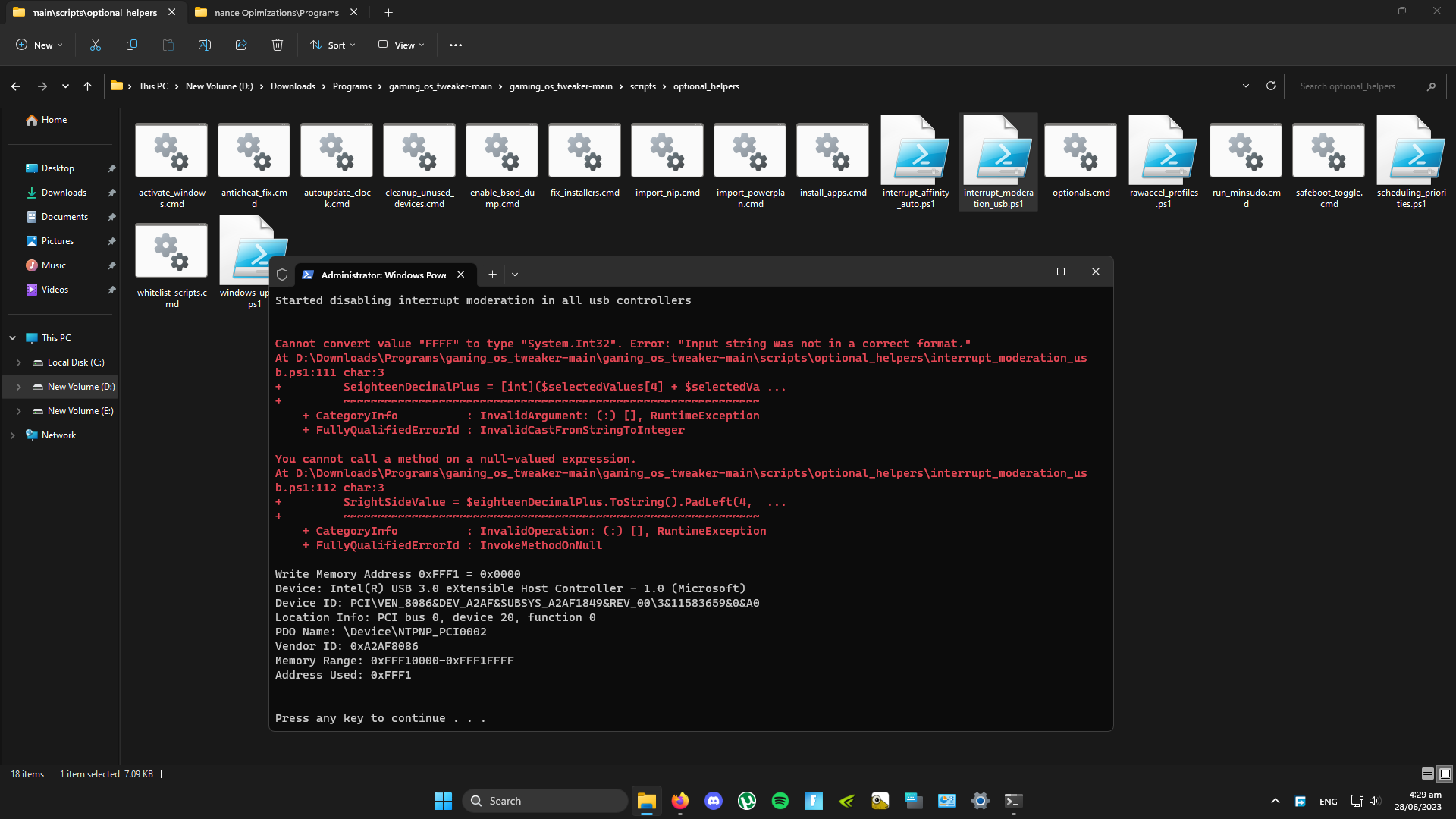Select run_minsudo.cmd file
Screen dimensions: 1456x819
pyautogui.click(x=1246, y=162)
